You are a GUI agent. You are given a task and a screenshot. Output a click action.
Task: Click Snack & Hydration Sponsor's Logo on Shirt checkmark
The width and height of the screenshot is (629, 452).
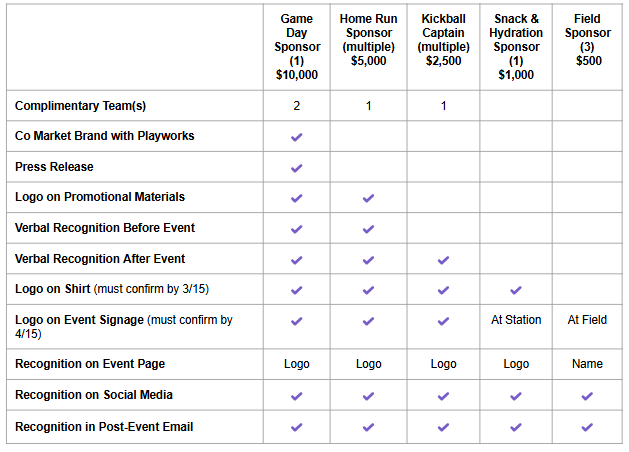click(516, 290)
